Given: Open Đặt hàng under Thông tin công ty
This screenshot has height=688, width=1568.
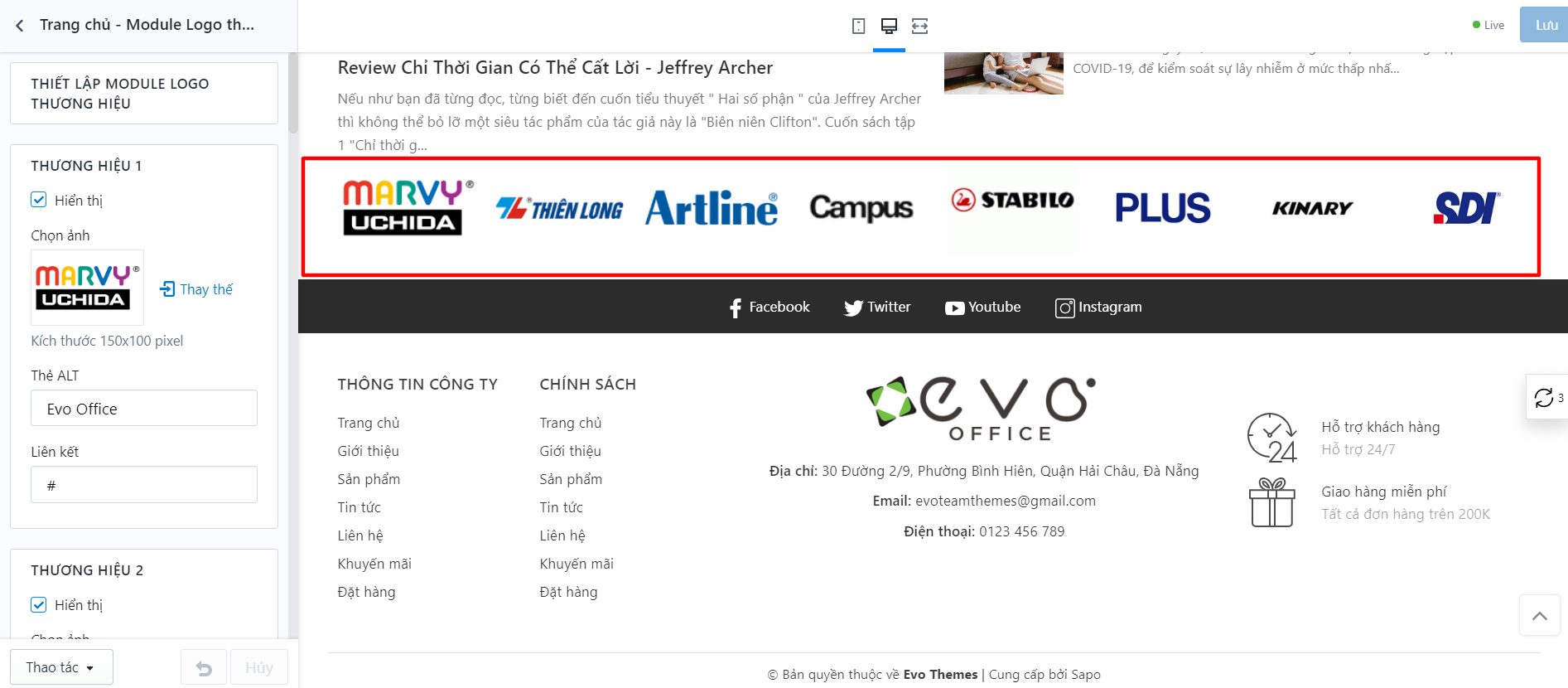Looking at the screenshot, I should (x=366, y=592).
